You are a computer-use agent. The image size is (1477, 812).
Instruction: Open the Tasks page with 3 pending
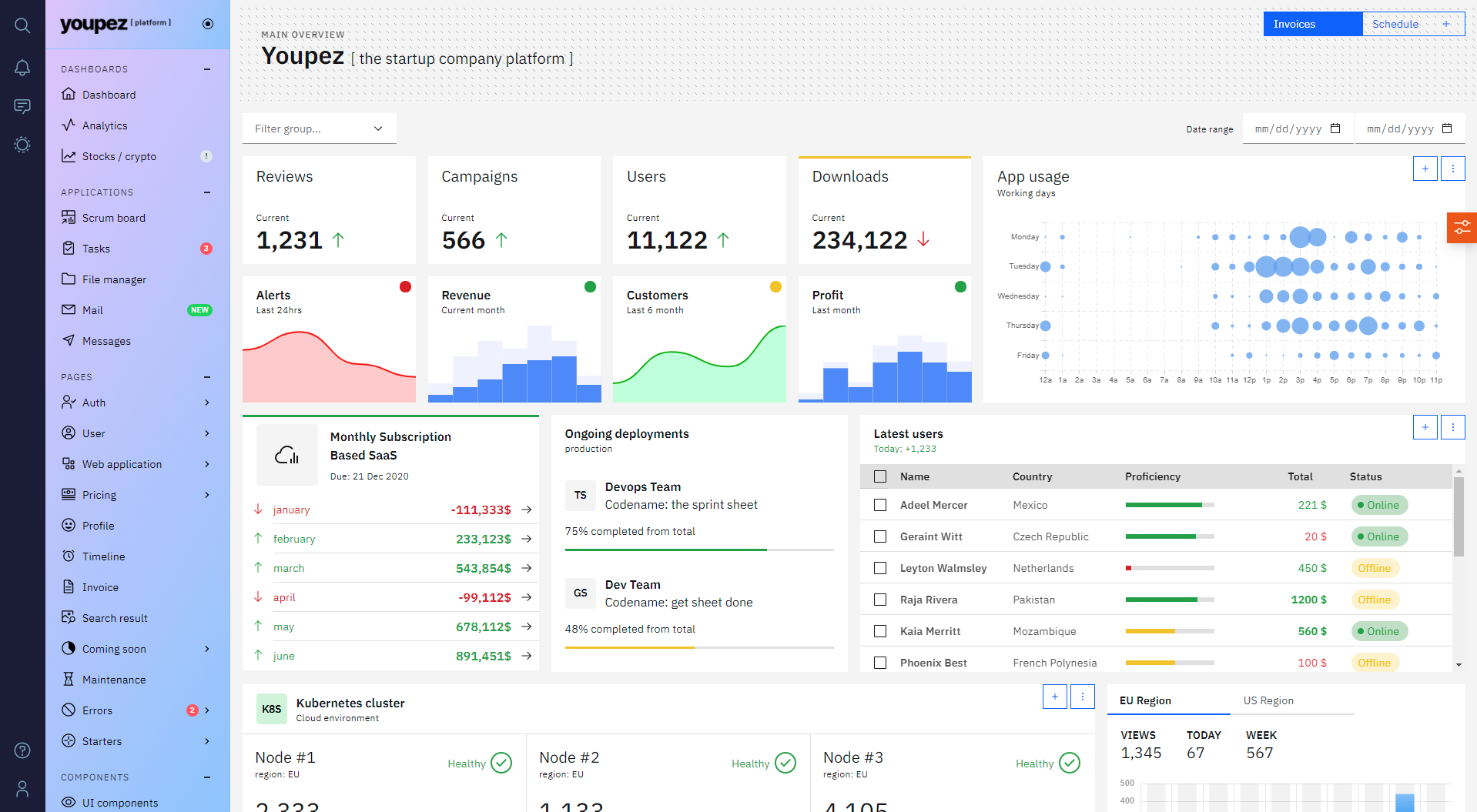click(x=97, y=248)
